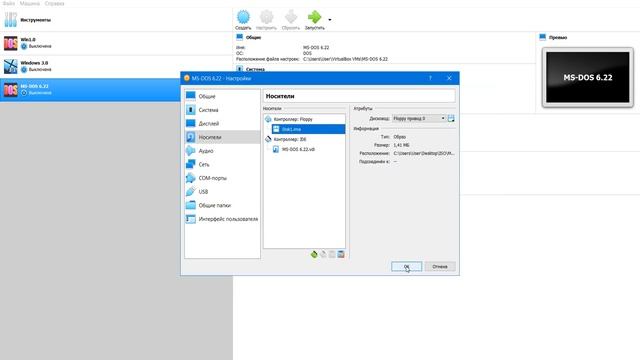Open the Аудио settings category
This screenshot has height=360, width=640.
222,151
